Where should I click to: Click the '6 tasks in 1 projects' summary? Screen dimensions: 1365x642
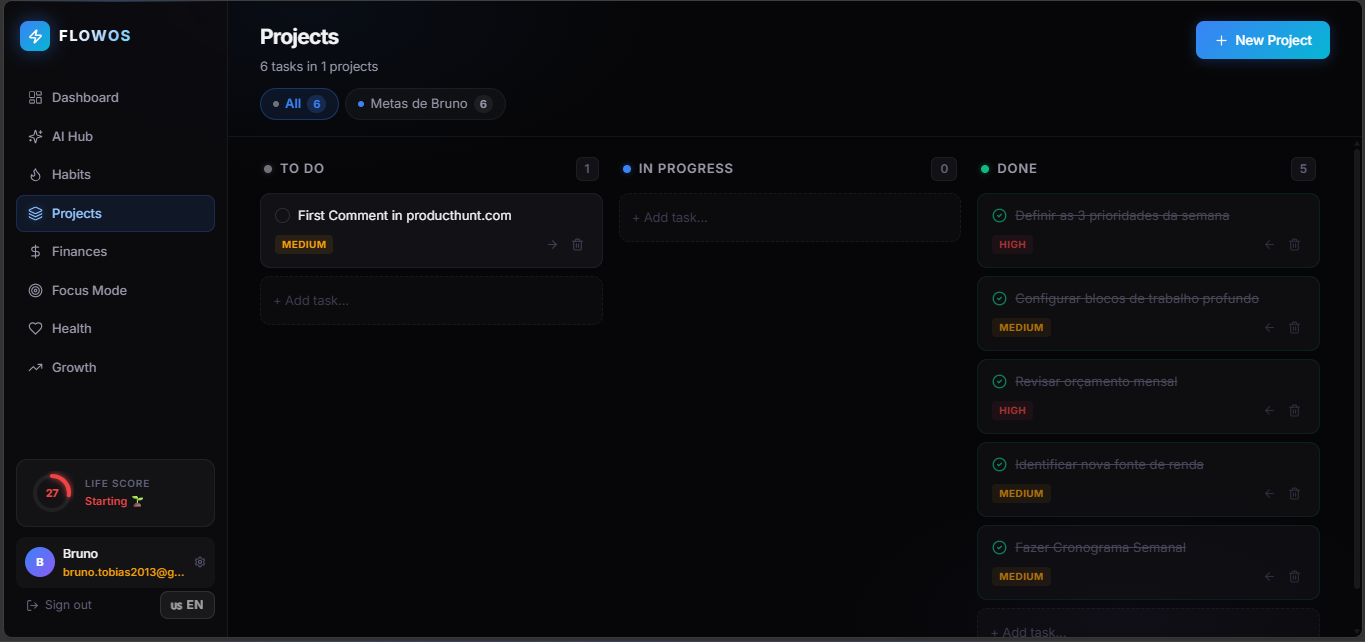(x=319, y=67)
